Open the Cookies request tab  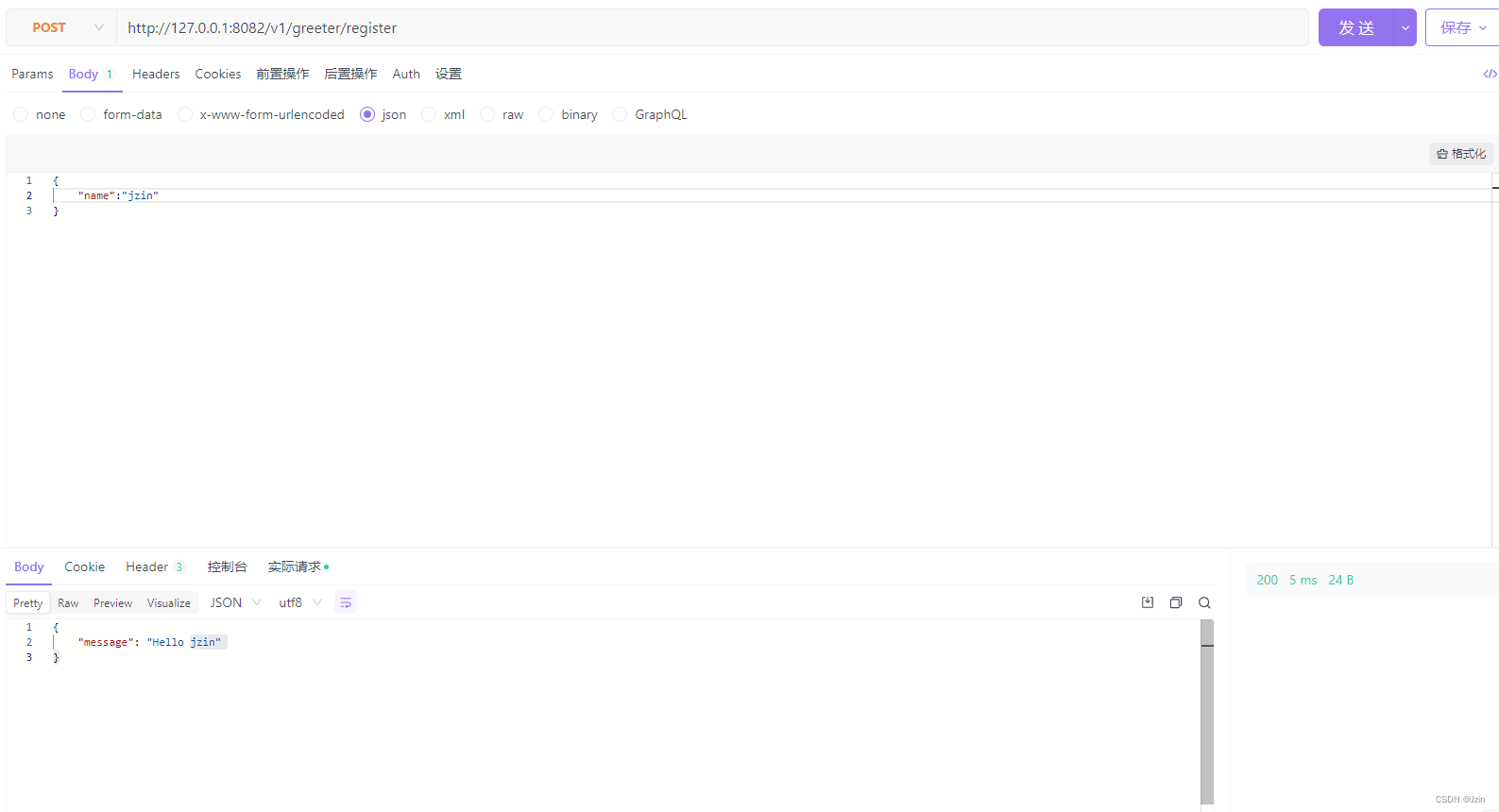click(x=218, y=74)
